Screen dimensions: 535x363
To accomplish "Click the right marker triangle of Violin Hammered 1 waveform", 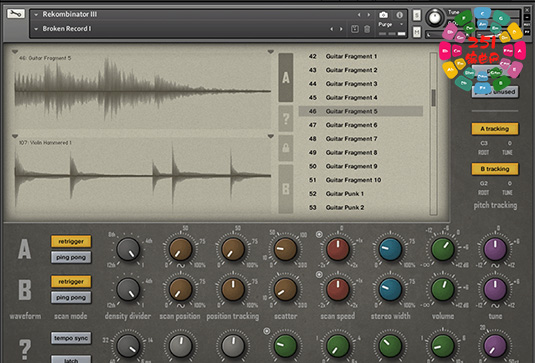I will (271, 136).
